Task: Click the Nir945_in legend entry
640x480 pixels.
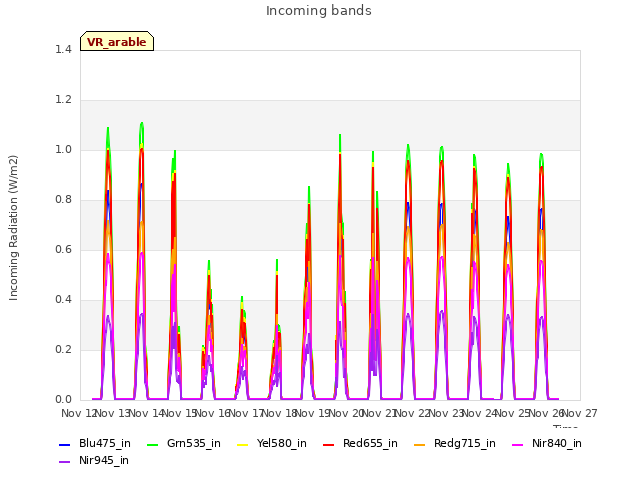Action: coord(94,461)
